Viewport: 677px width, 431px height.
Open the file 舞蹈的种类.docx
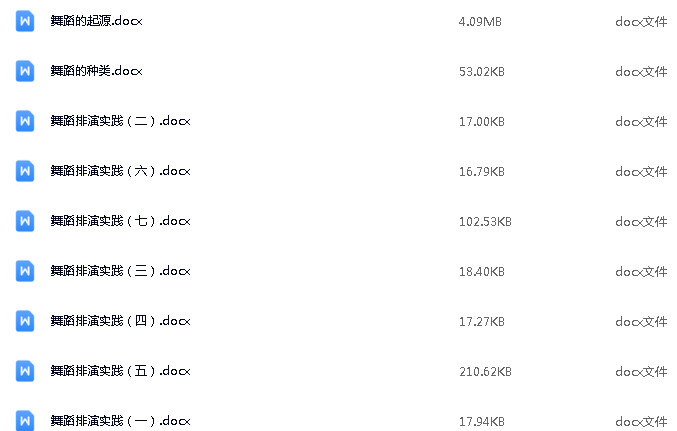coord(96,71)
